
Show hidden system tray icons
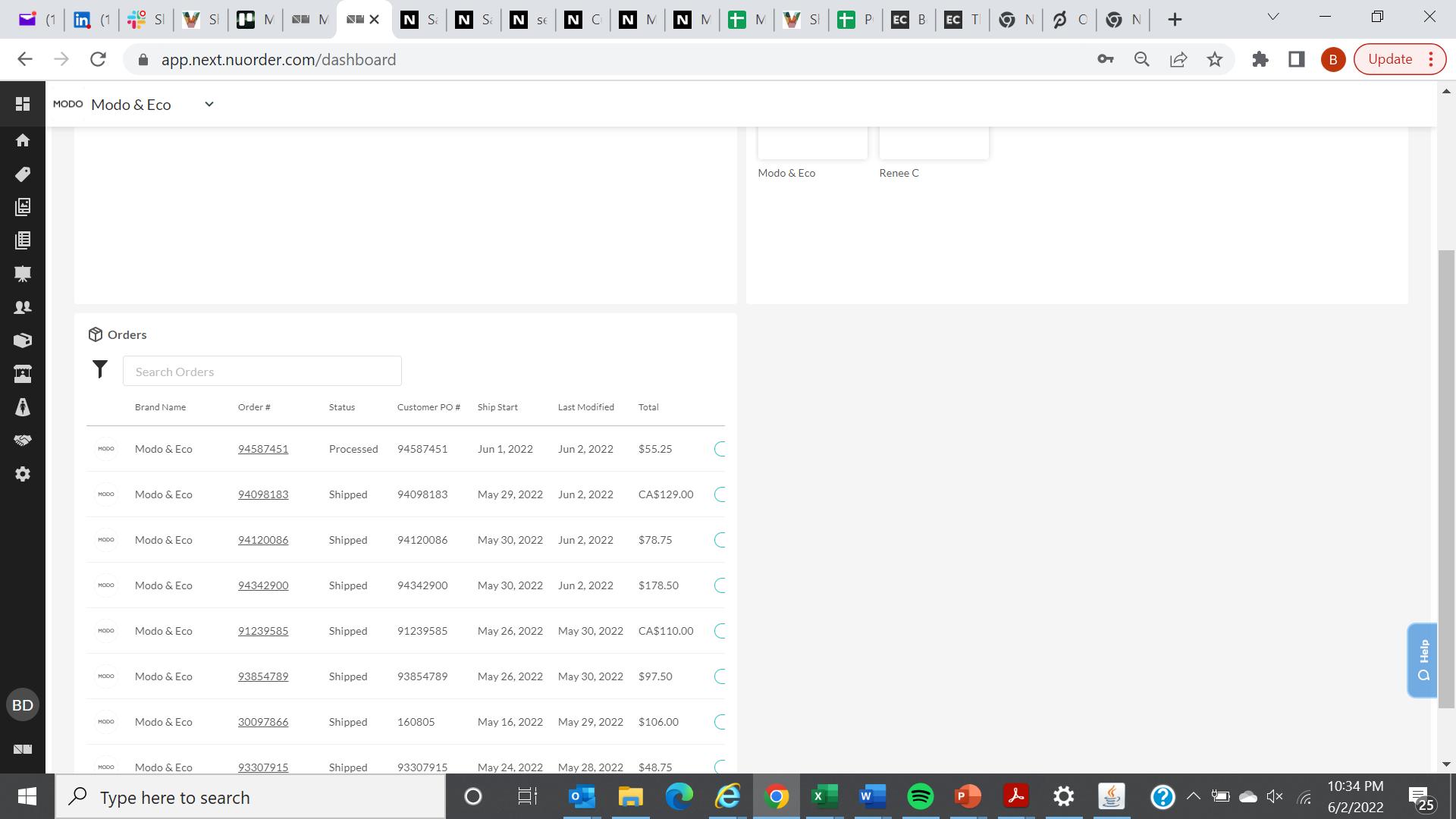(1193, 796)
